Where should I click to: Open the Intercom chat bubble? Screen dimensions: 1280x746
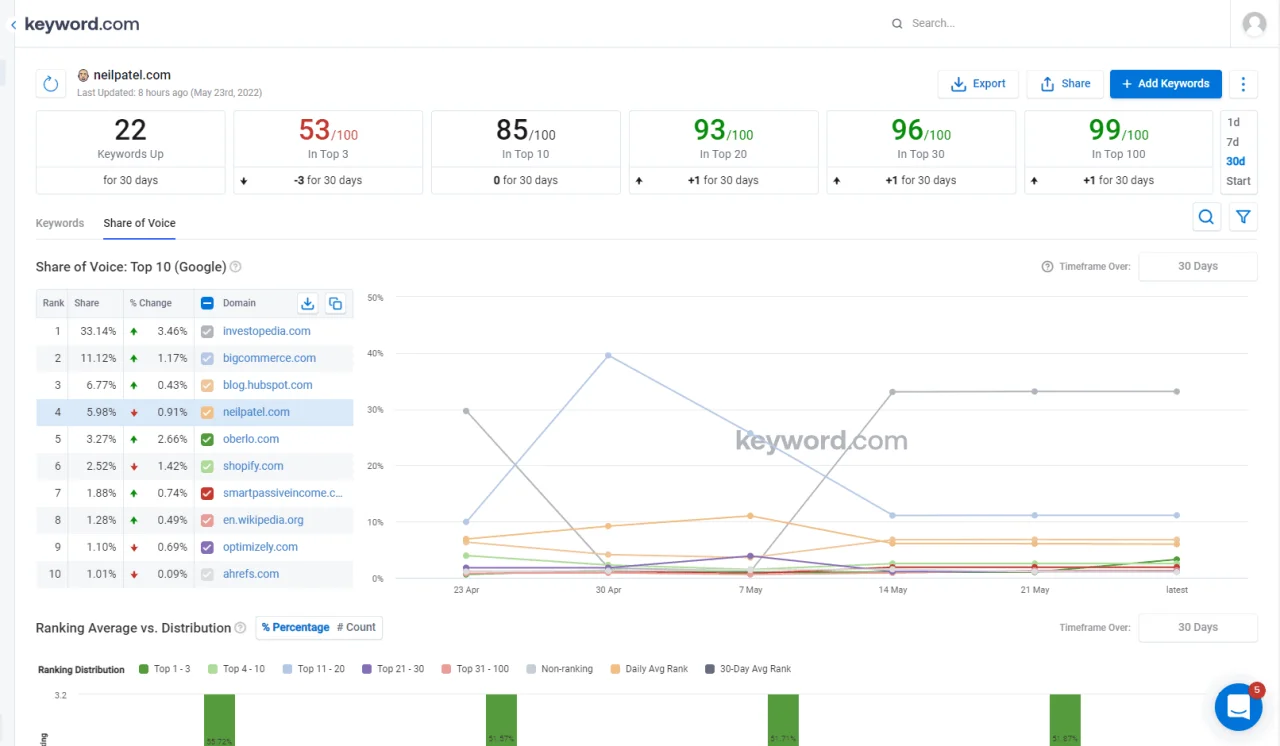pyautogui.click(x=1238, y=707)
